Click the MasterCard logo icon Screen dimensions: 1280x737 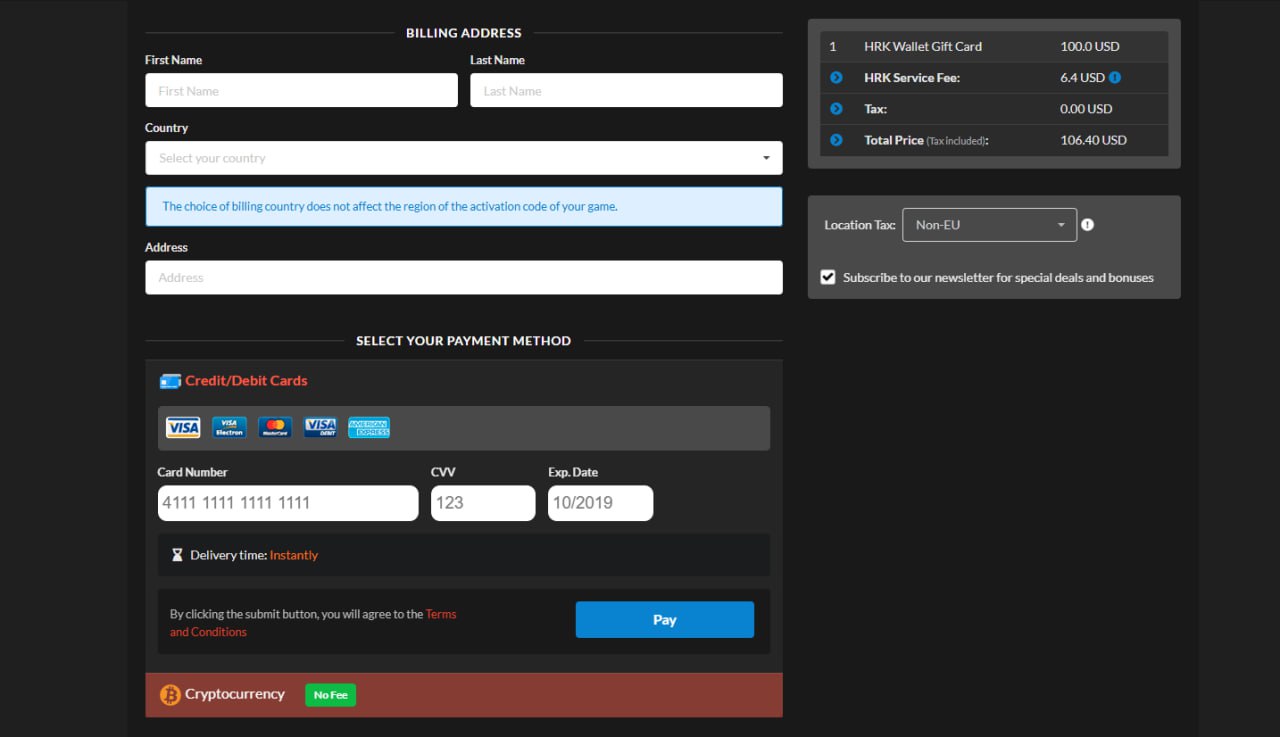tap(275, 428)
